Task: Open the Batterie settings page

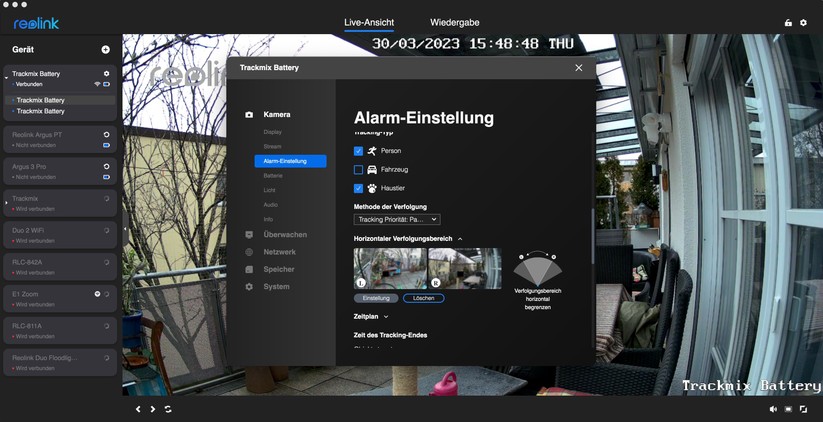Action: click(273, 176)
